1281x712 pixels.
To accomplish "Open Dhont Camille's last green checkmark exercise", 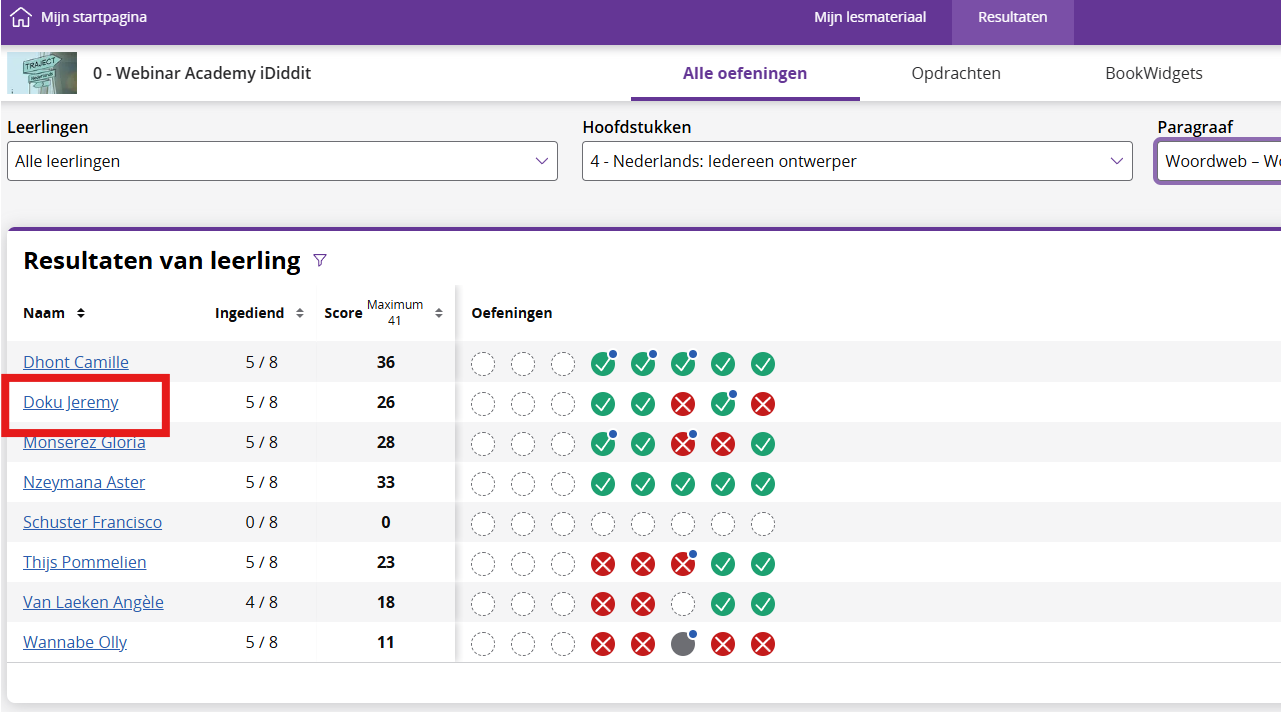I will 763,364.
